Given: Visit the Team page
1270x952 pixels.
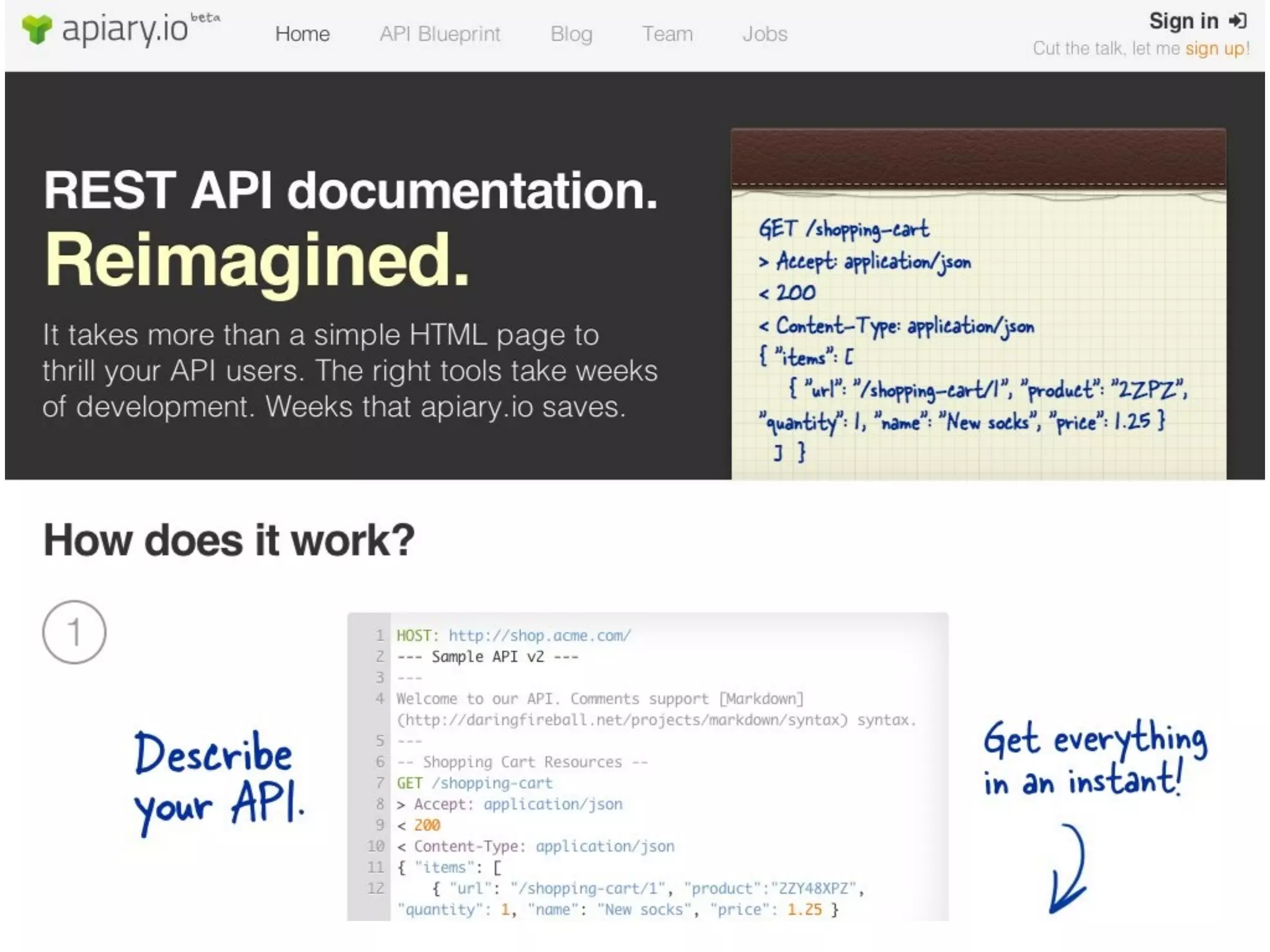Looking at the screenshot, I should [x=667, y=33].
